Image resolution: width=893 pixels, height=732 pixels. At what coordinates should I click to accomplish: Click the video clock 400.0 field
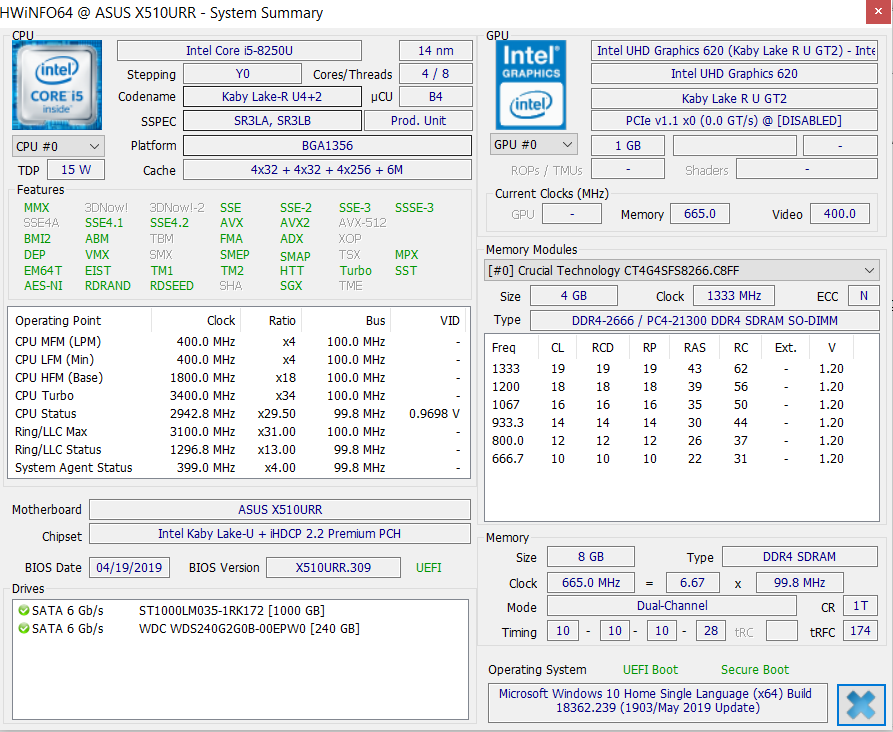click(x=839, y=214)
